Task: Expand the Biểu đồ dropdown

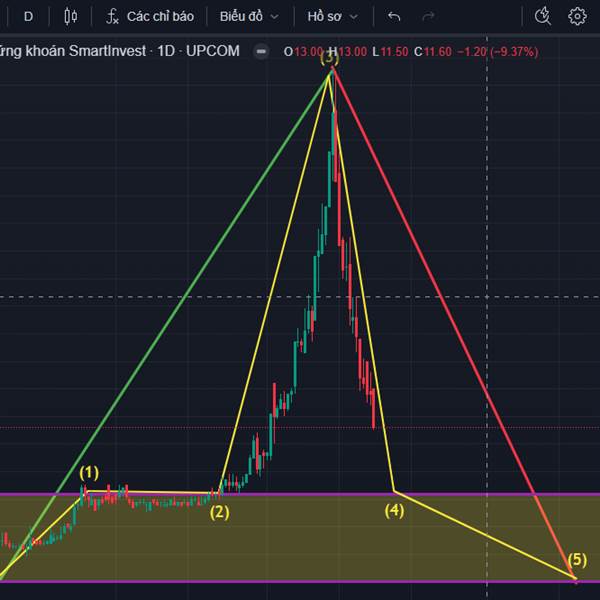Action: (249, 16)
